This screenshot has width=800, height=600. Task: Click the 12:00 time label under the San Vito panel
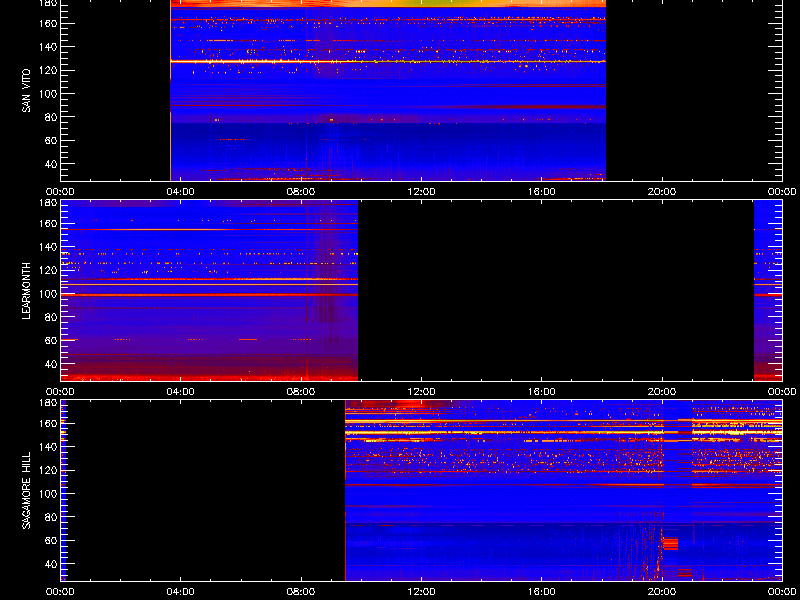421,192
